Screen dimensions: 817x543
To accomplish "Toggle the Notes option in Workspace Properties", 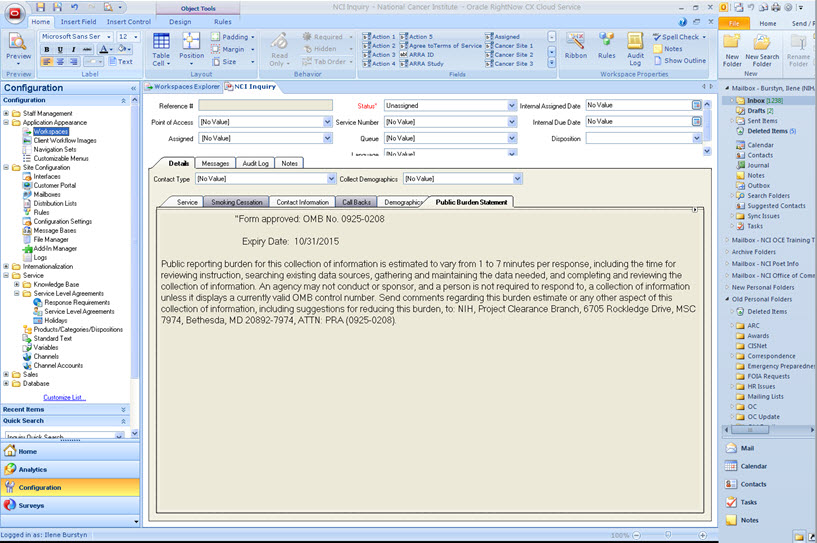I will [672, 49].
